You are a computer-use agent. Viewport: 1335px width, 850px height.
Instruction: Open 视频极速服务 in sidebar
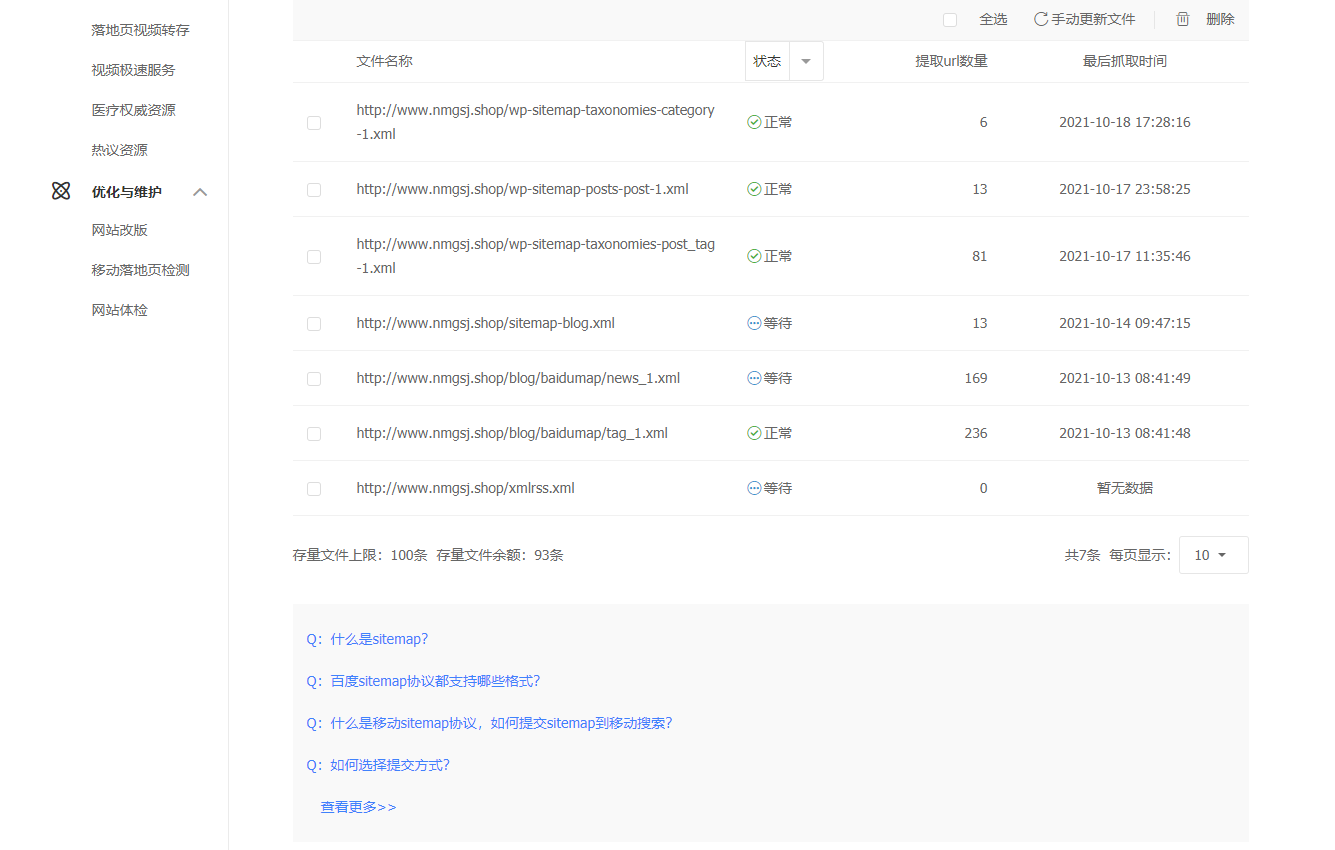click(x=133, y=70)
